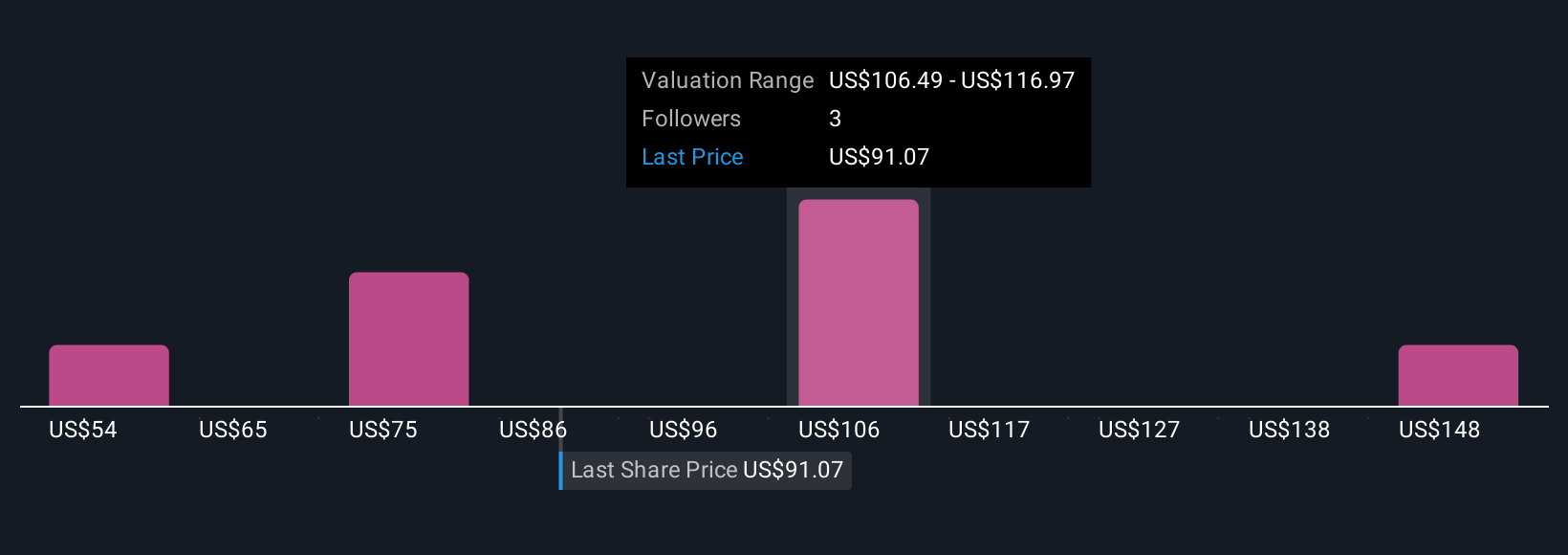Click the US$65 axis label

point(233,430)
